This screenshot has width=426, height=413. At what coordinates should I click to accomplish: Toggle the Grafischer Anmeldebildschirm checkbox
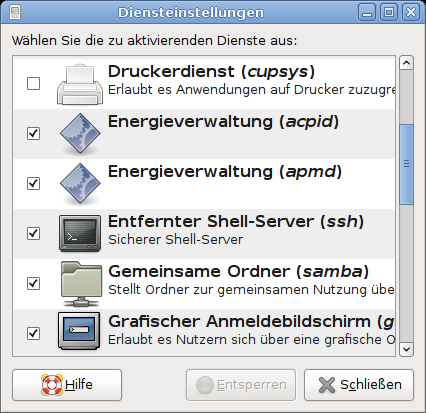click(33, 333)
